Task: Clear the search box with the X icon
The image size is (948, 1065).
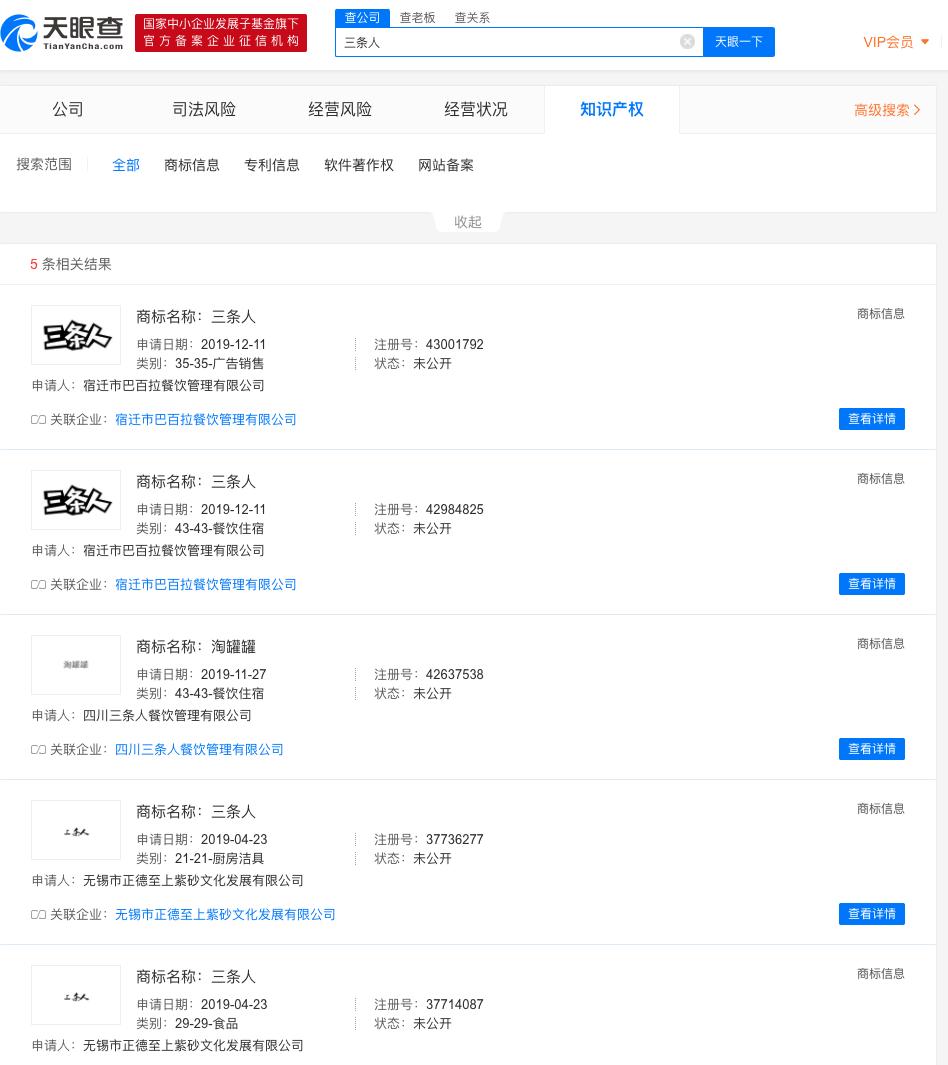Action: coord(687,42)
